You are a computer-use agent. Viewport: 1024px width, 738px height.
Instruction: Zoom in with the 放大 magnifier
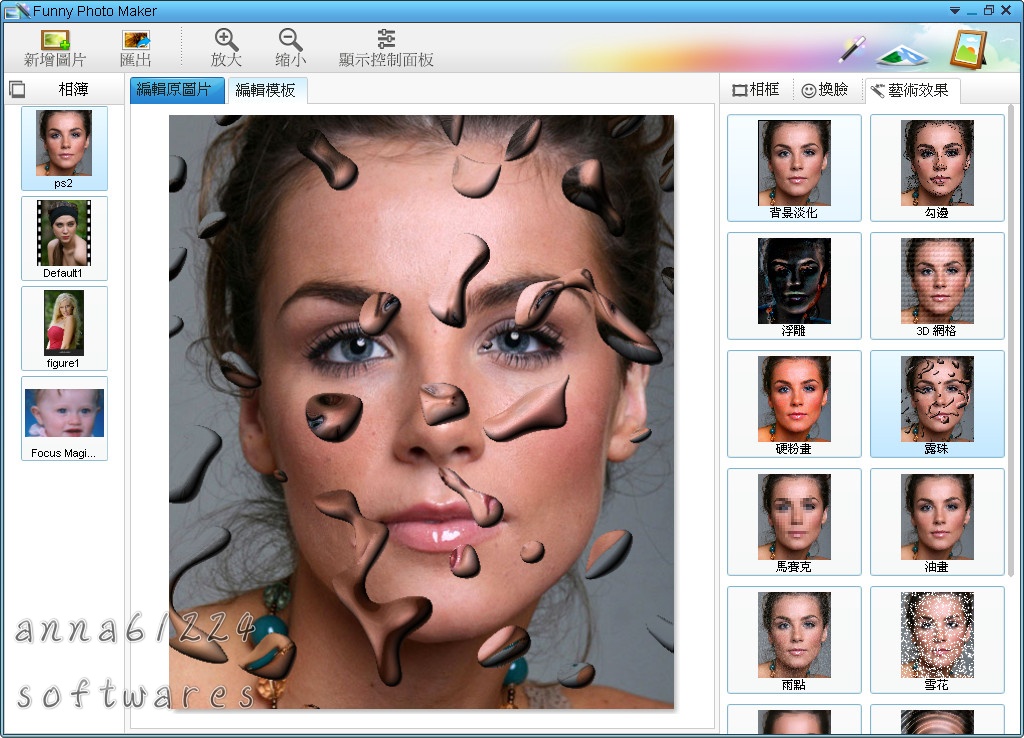click(227, 40)
